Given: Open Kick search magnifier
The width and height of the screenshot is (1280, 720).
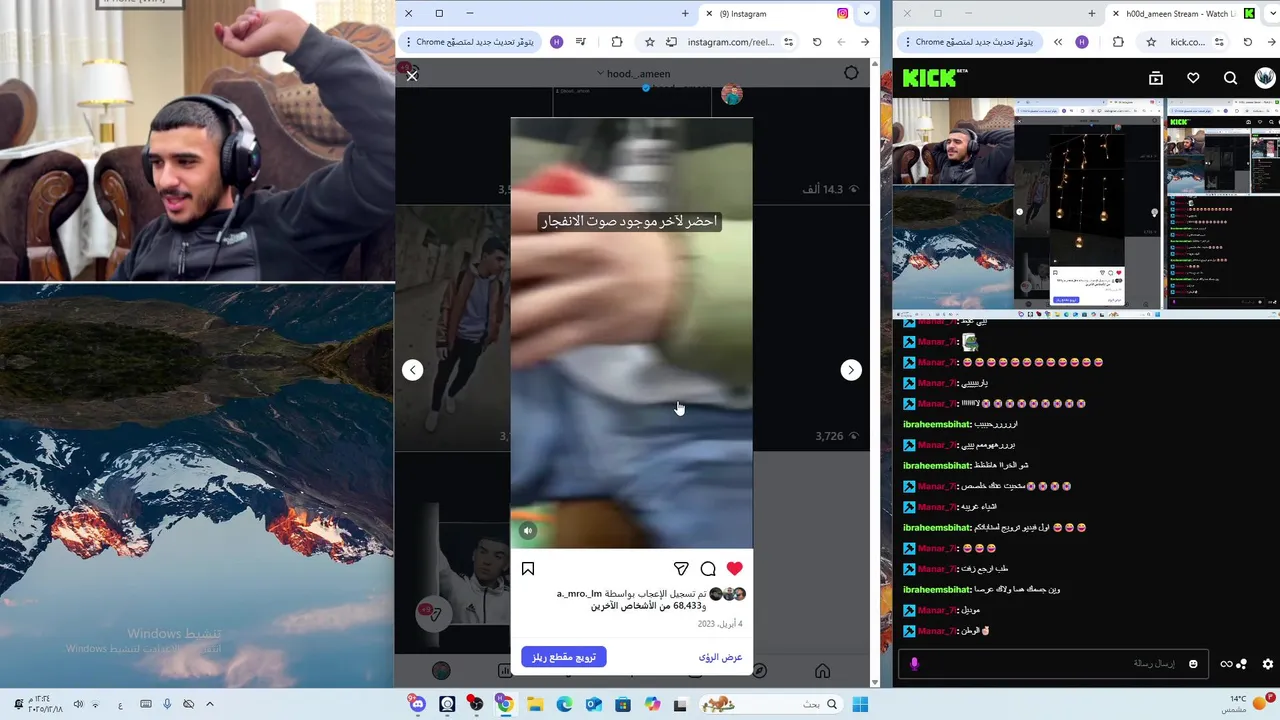Looking at the screenshot, I should click(1230, 78).
